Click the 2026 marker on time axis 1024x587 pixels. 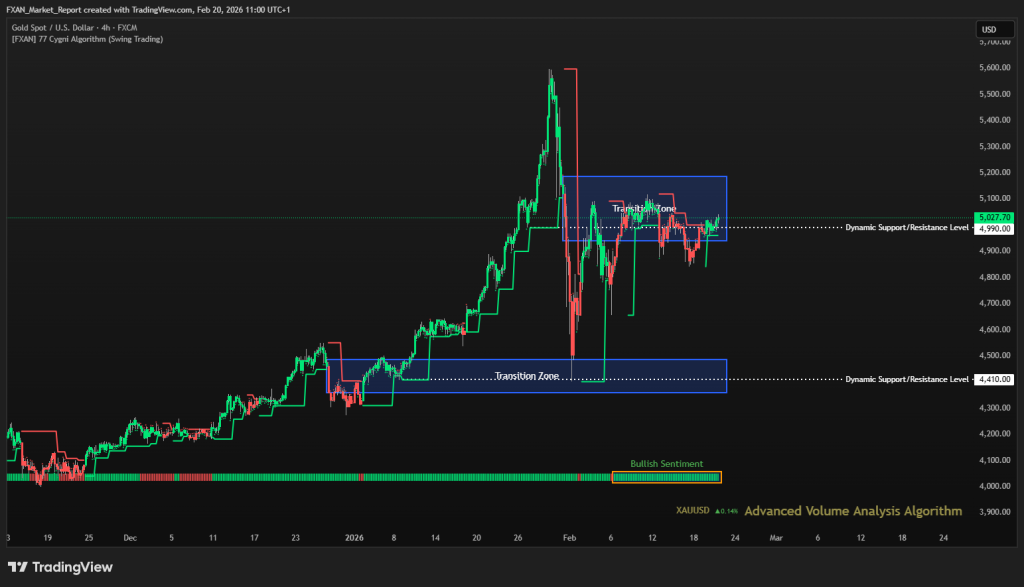point(354,537)
